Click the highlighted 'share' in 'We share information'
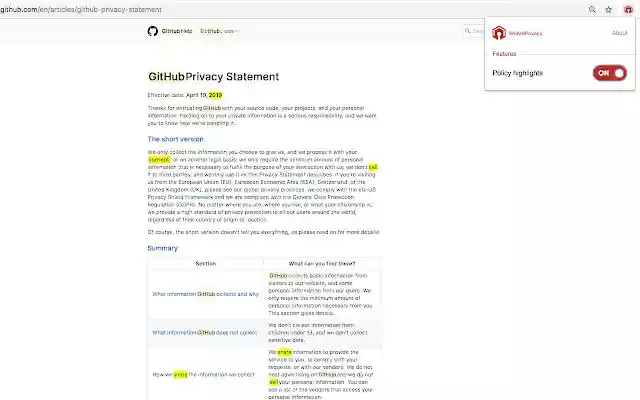The width and height of the screenshot is (640, 400). tap(284, 352)
